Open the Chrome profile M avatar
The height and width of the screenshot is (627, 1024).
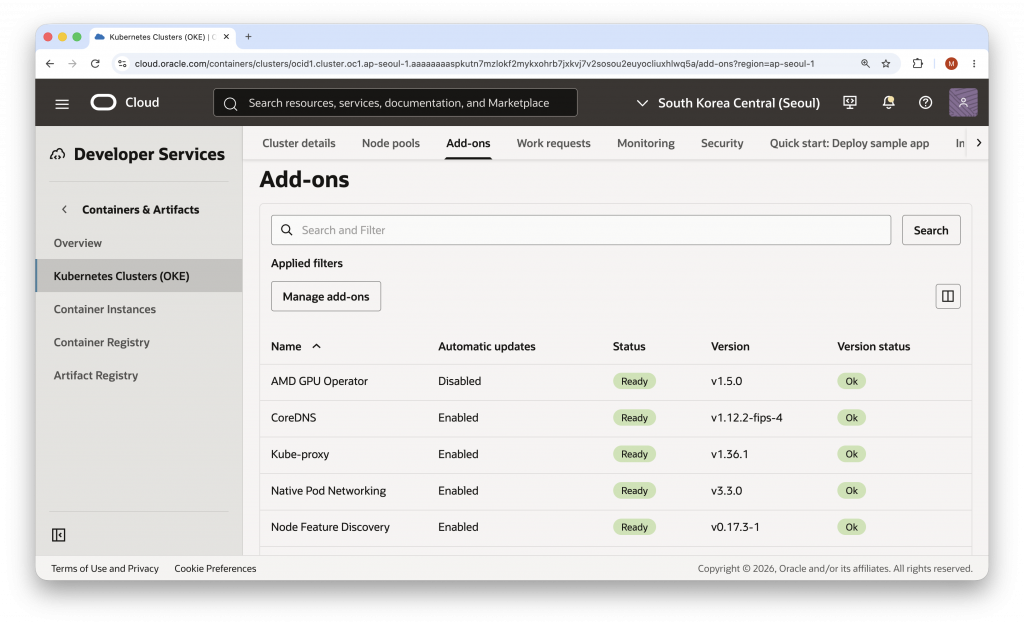(x=951, y=63)
